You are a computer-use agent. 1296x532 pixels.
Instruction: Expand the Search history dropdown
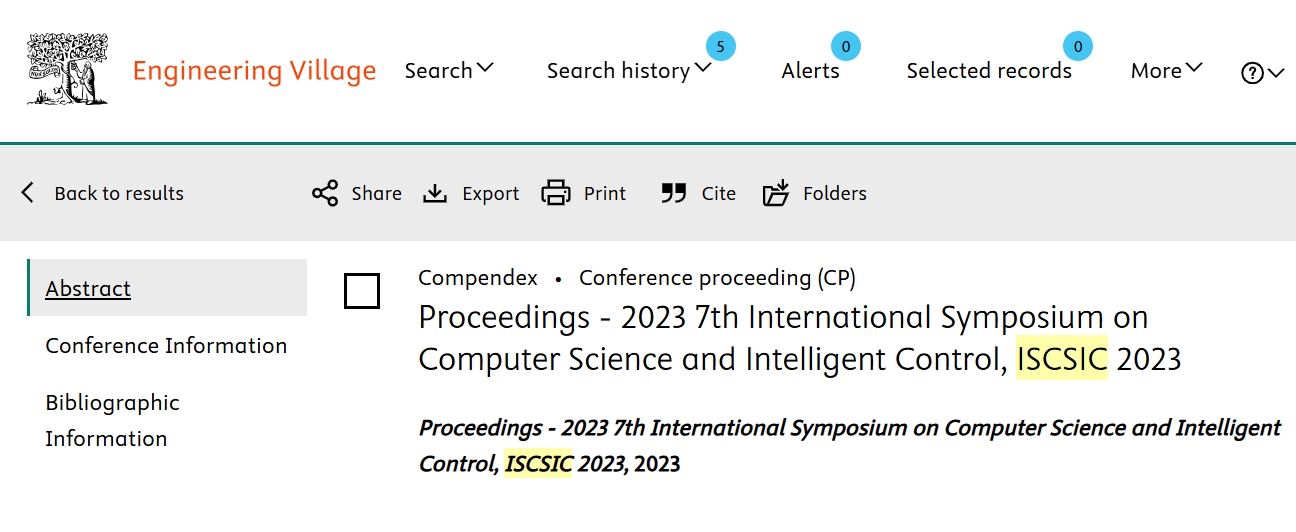629,70
